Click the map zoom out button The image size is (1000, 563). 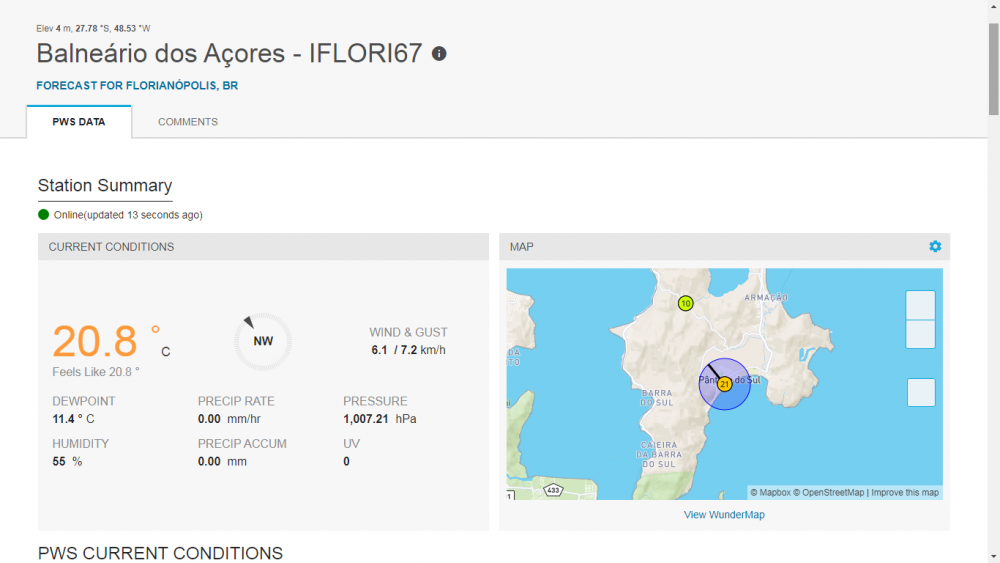[920, 334]
